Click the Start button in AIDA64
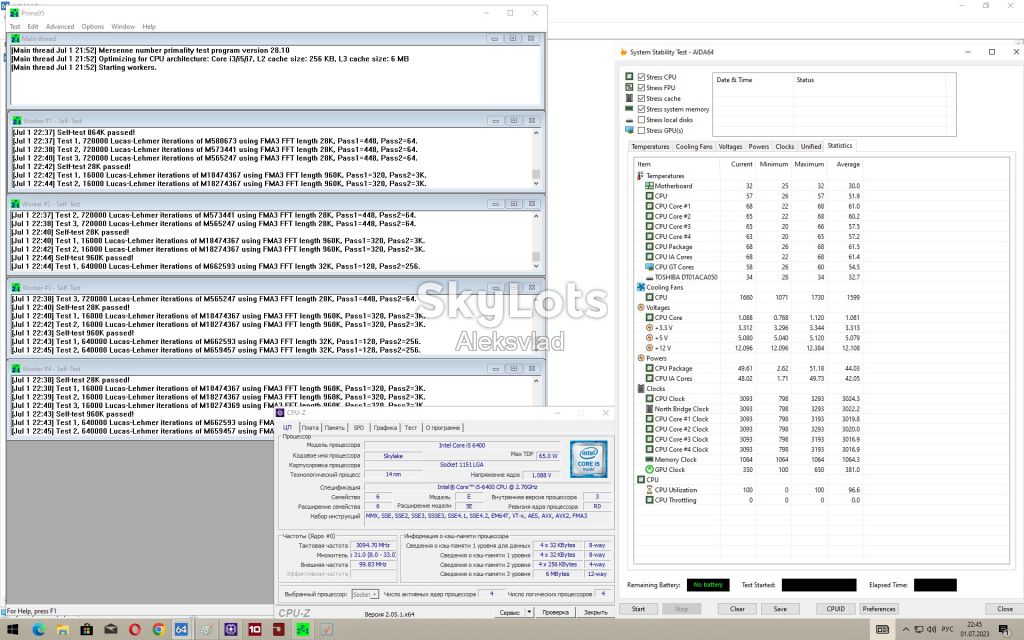Image resolution: width=1024 pixels, height=640 pixels. click(638, 609)
